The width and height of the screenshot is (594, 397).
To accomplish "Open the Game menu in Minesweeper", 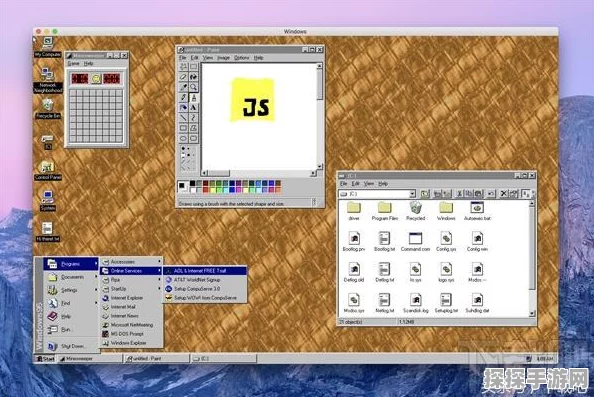I will point(73,64).
